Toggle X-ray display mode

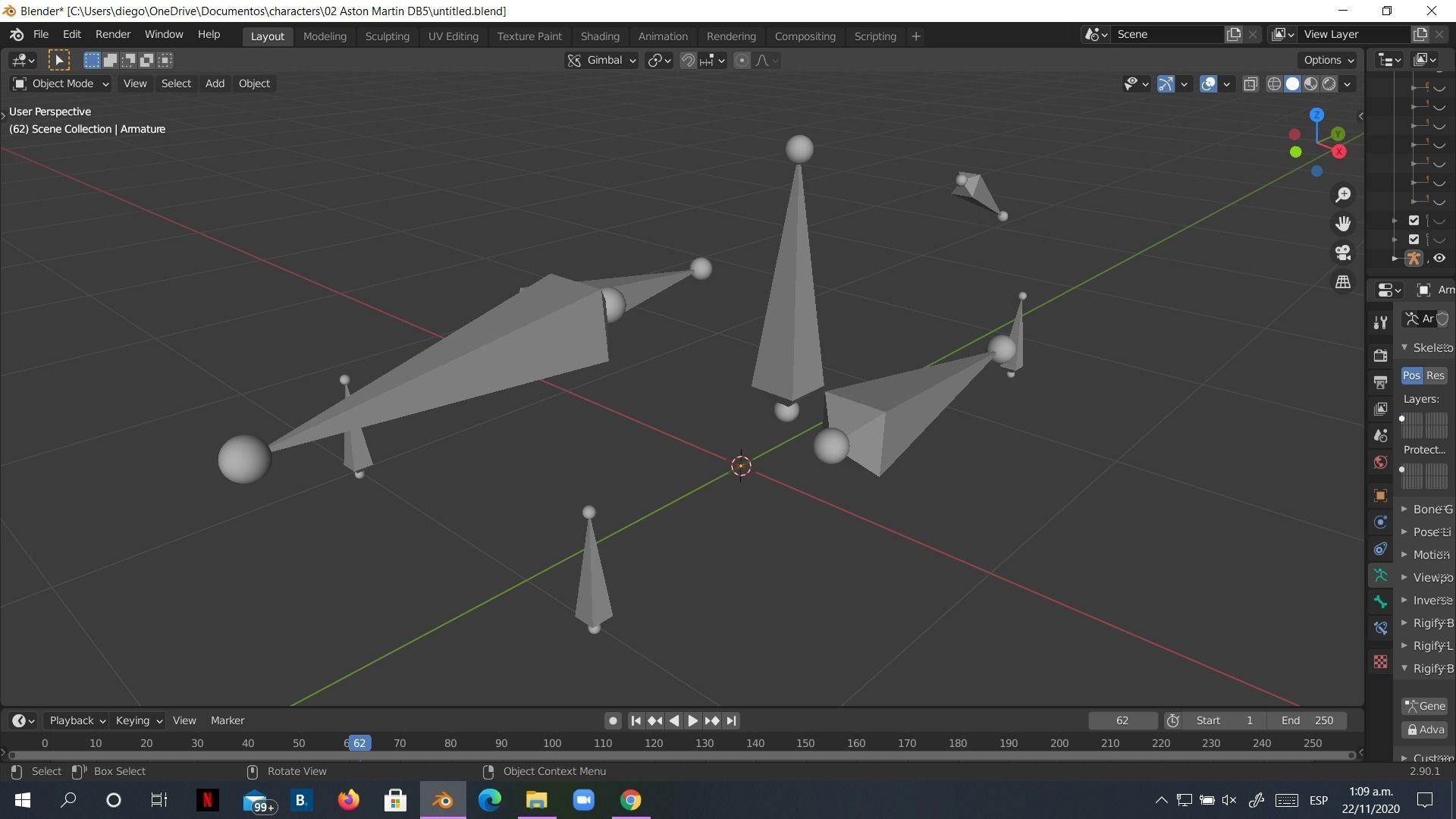point(1250,84)
